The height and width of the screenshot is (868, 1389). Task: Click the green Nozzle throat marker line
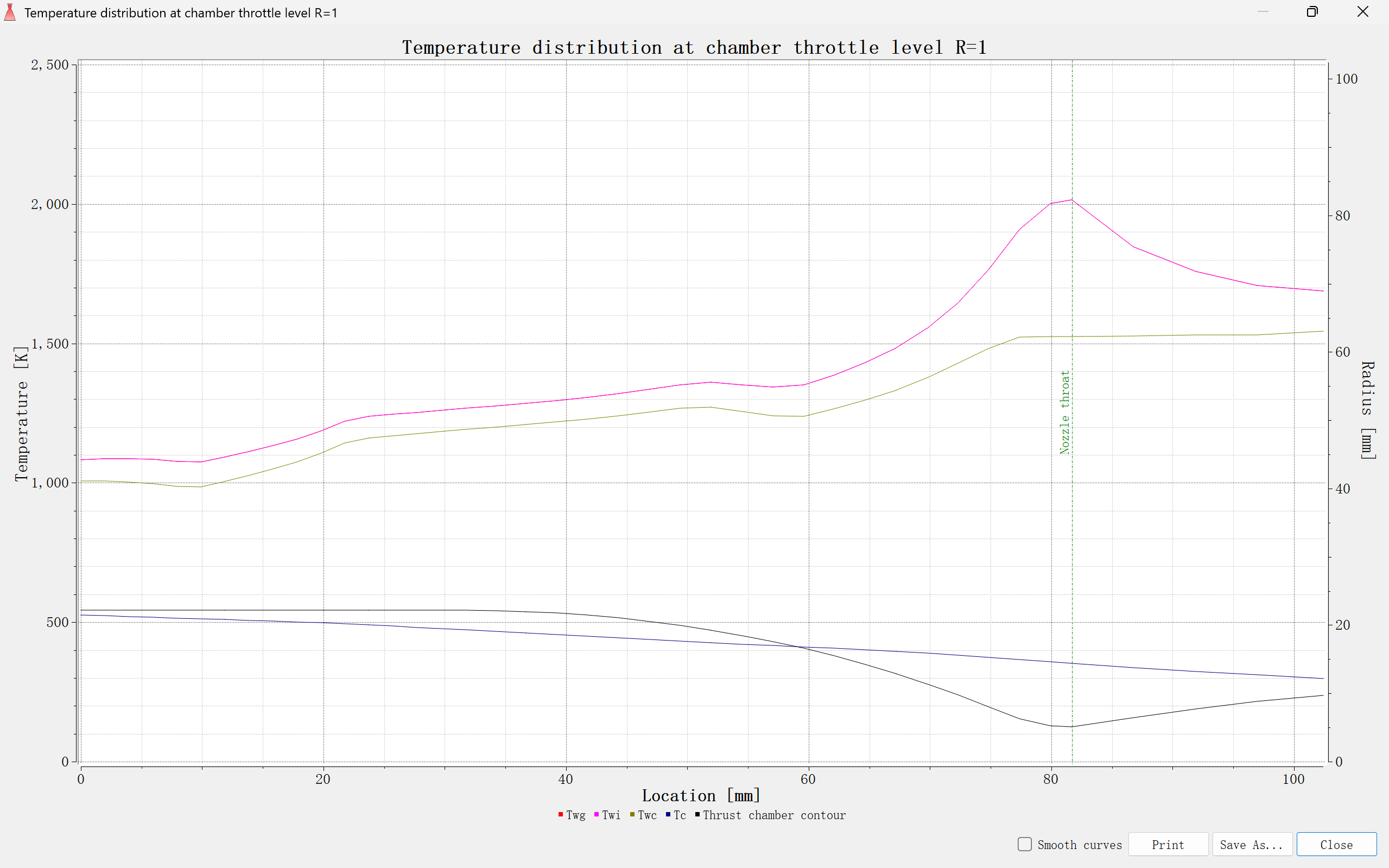(x=1072, y=517)
